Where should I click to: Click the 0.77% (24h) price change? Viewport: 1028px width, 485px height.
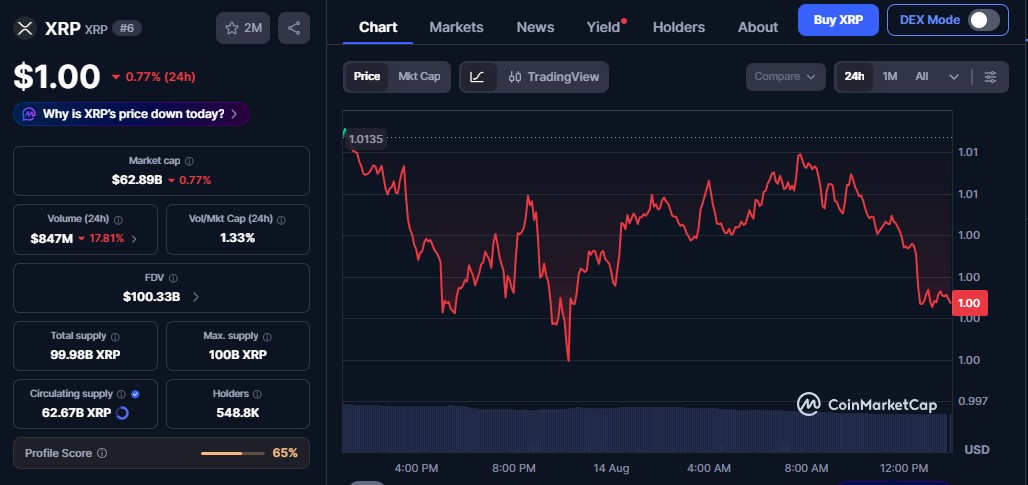click(154, 77)
